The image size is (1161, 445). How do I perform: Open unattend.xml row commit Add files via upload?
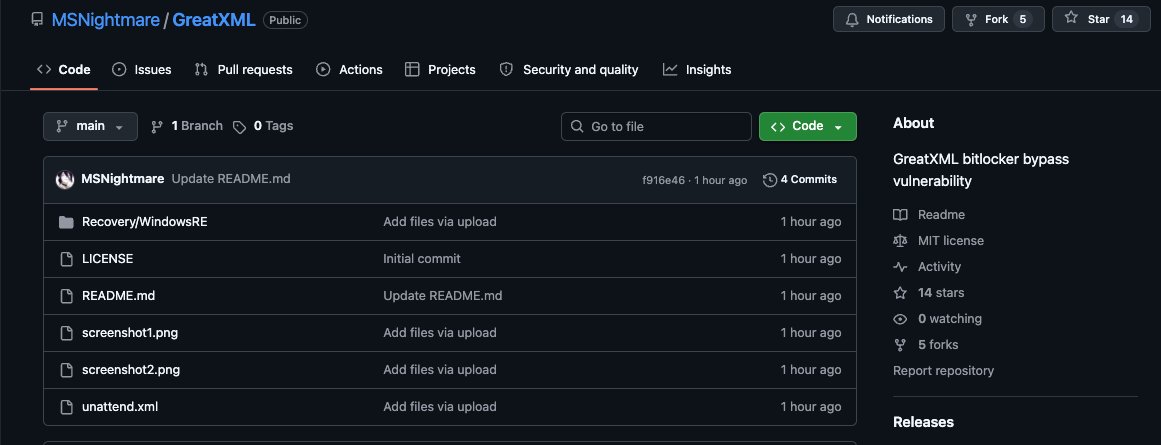[440, 406]
